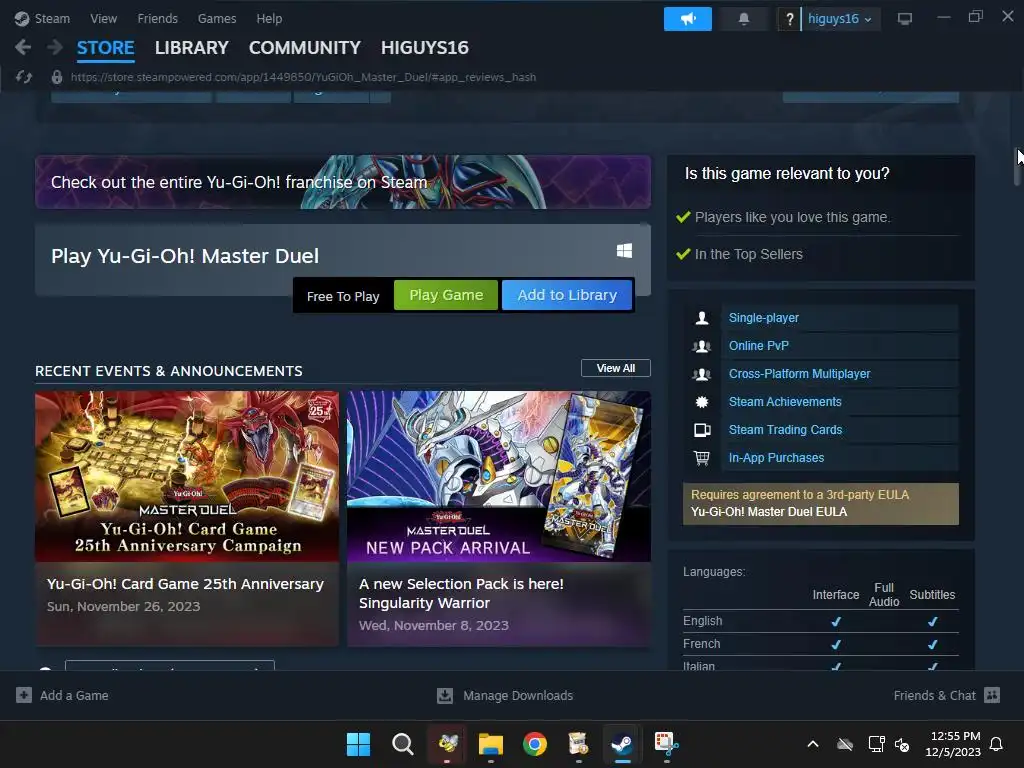
Task: Go back with the left arrow
Action: [23, 47]
